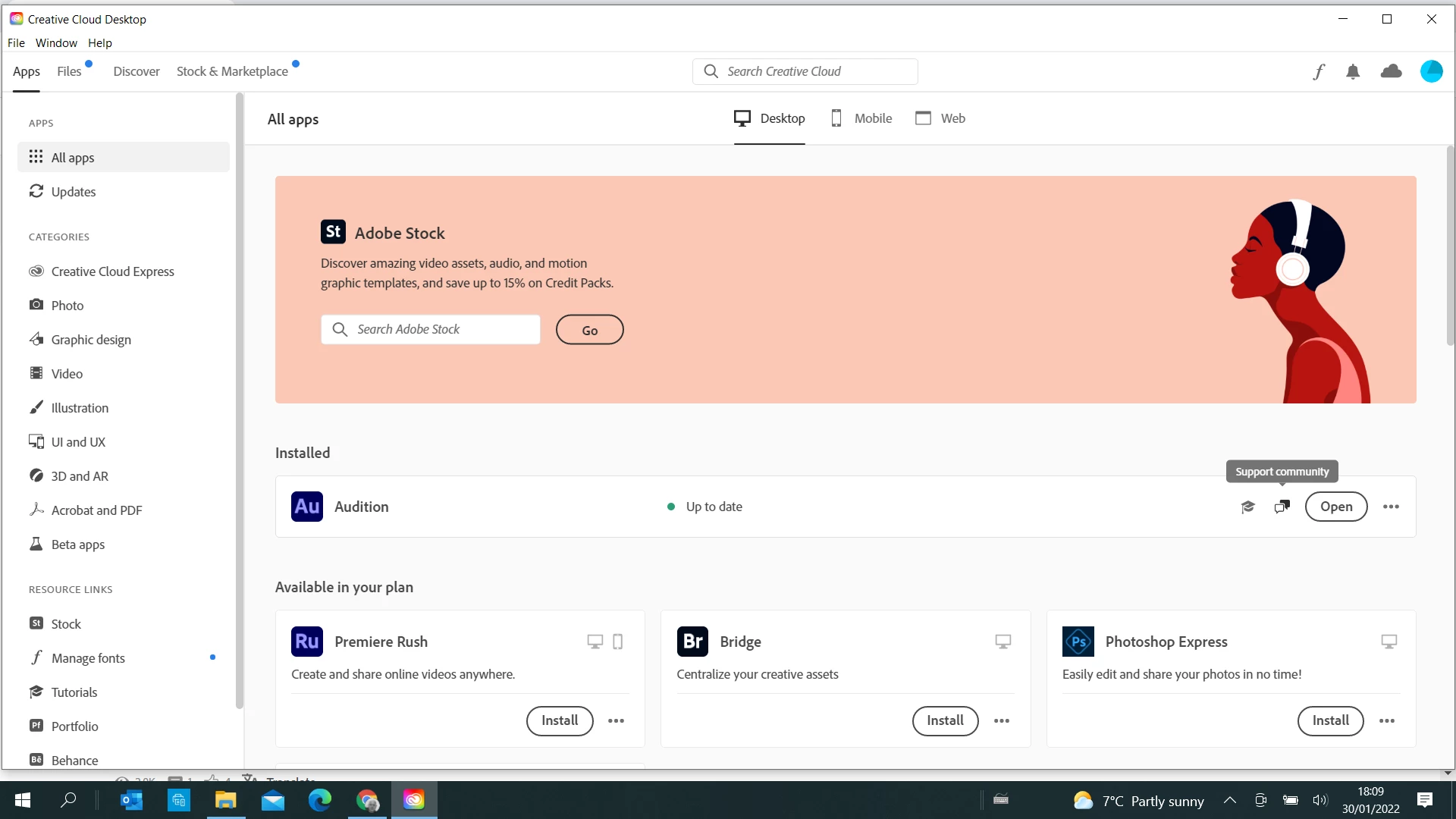The width and height of the screenshot is (1456, 819).
Task: Expand Audition's more options ellipsis
Action: tap(1391, 507)
